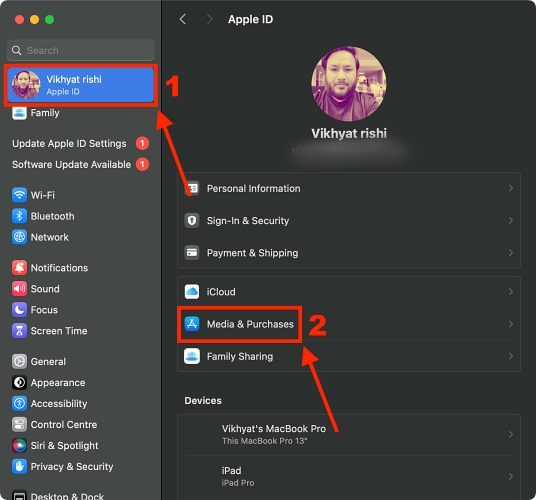Screen dimensions: 536x500
Task: Select Vikhyat rishi Apple ID sidebar item
Action: [x=81, y=85]
